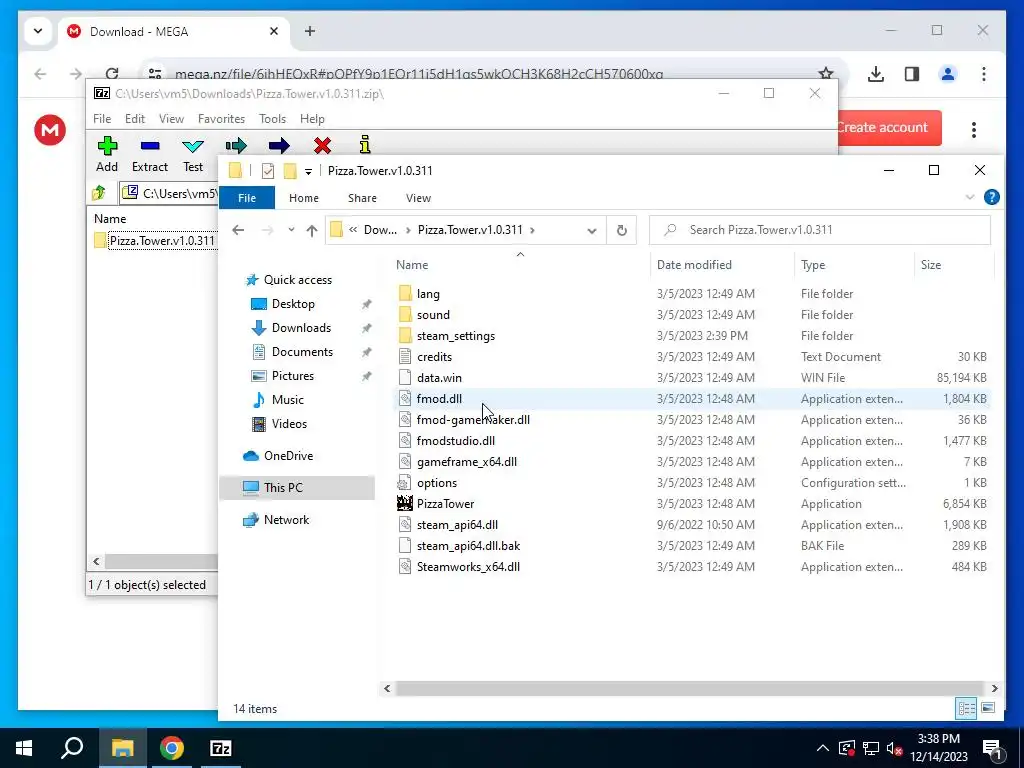
Task: Select the credits text document
Action: tap(434, 357)
